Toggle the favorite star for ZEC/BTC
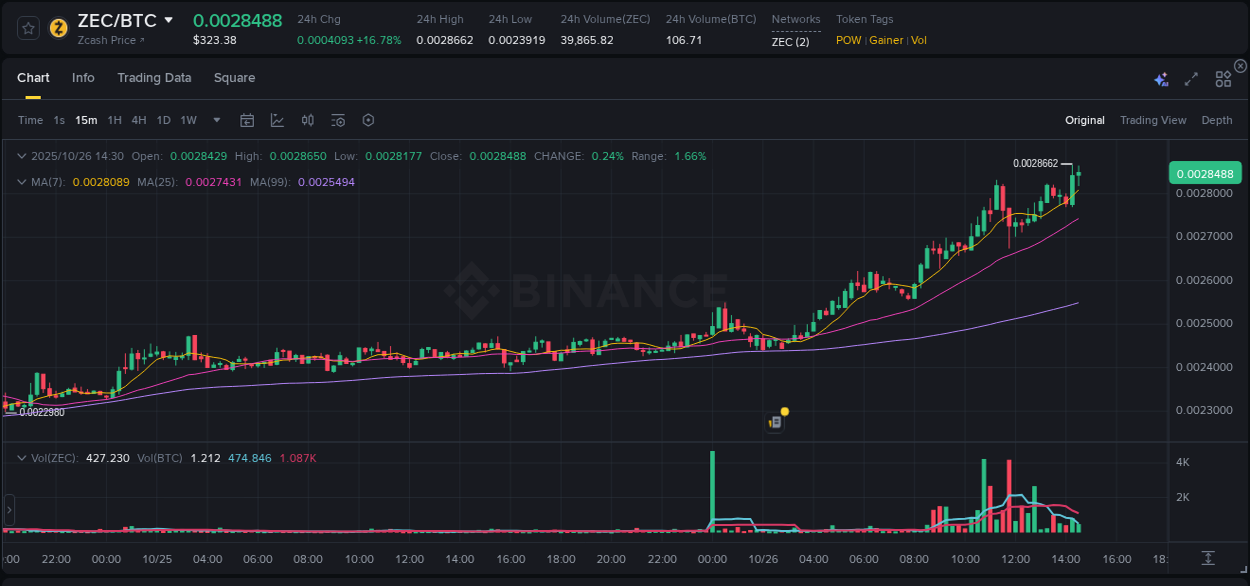 27,27
